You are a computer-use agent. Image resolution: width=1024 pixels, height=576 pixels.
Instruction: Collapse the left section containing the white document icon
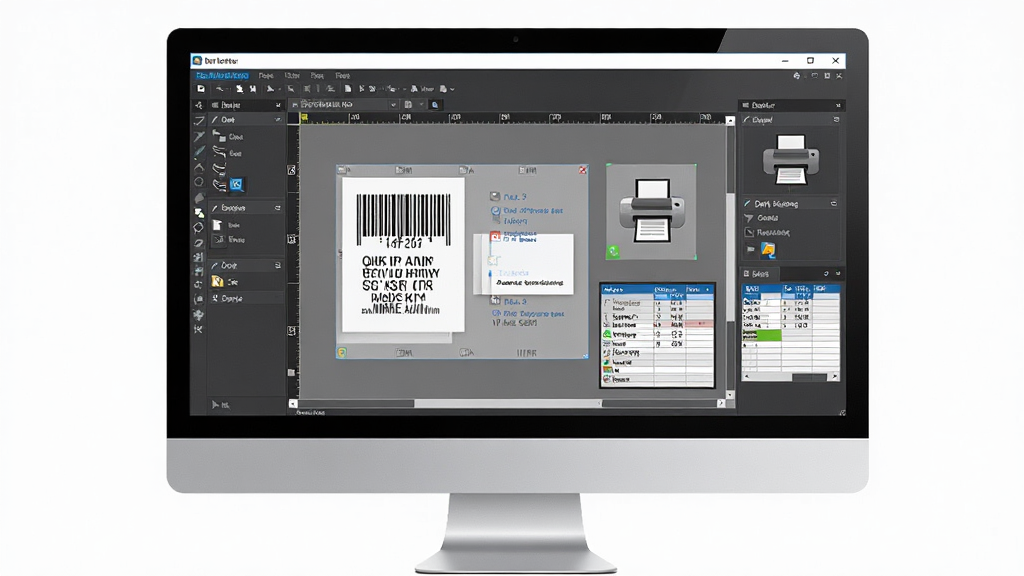point(278,208)
